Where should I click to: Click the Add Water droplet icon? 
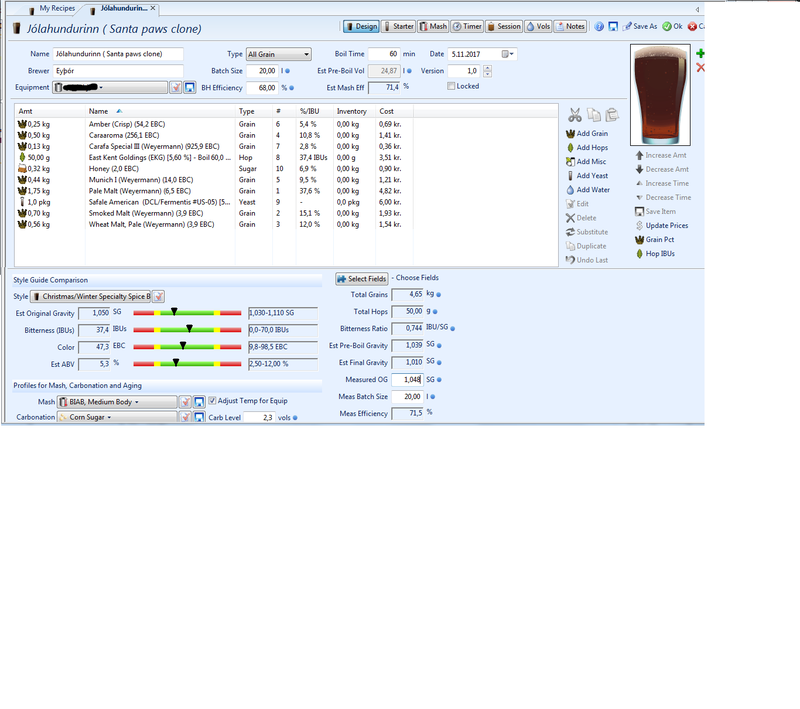[x=571, y=189]
